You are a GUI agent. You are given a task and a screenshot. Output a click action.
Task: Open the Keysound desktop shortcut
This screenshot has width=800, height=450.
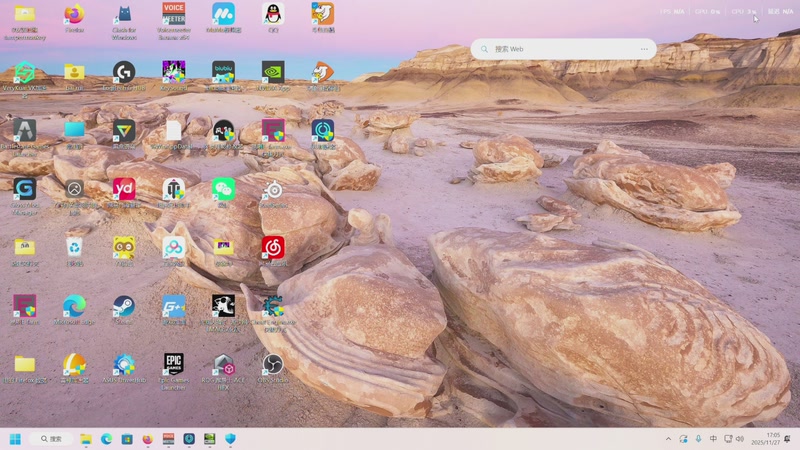174,76
